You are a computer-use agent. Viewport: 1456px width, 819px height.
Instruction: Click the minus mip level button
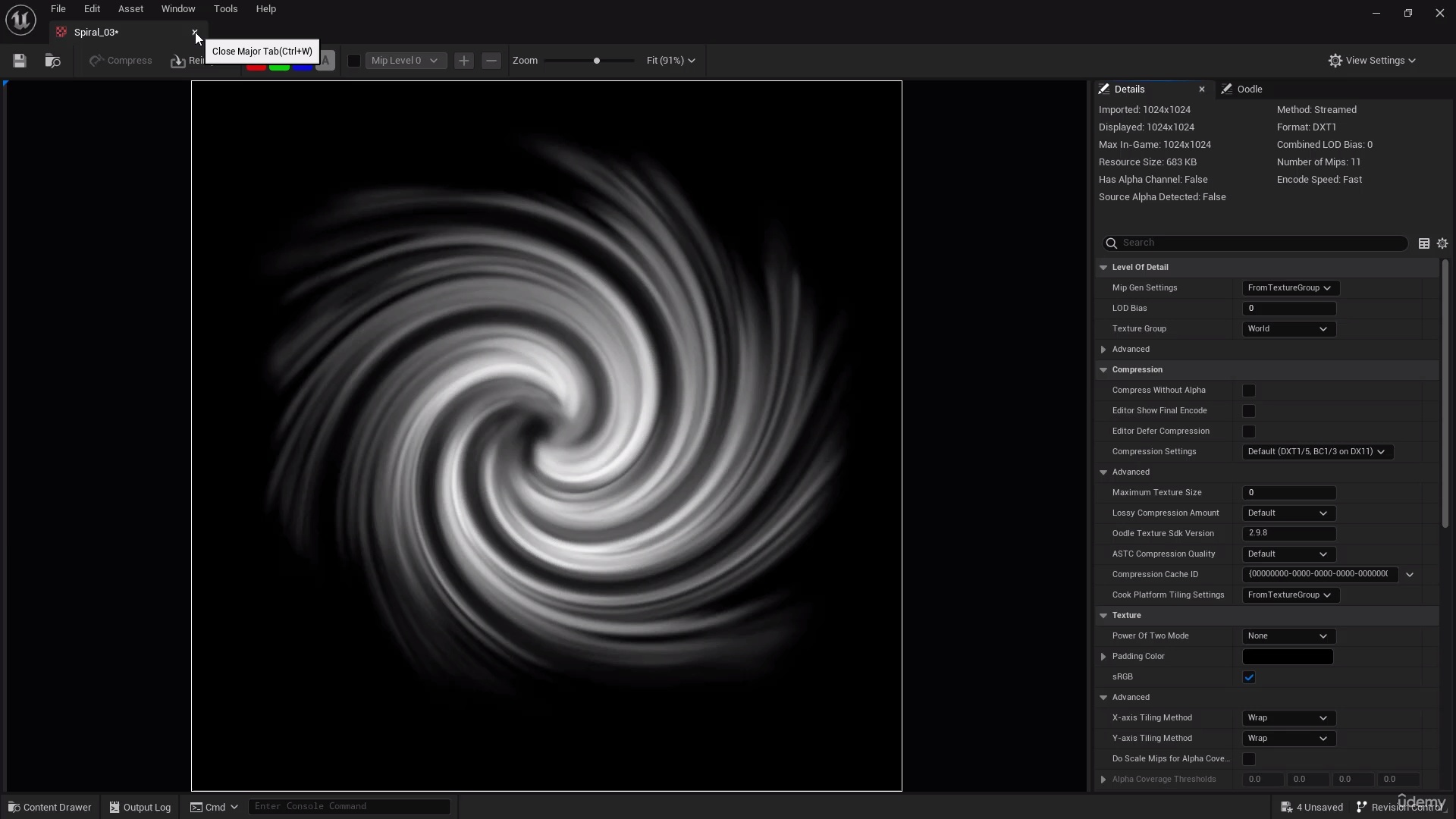pos(491,61)
